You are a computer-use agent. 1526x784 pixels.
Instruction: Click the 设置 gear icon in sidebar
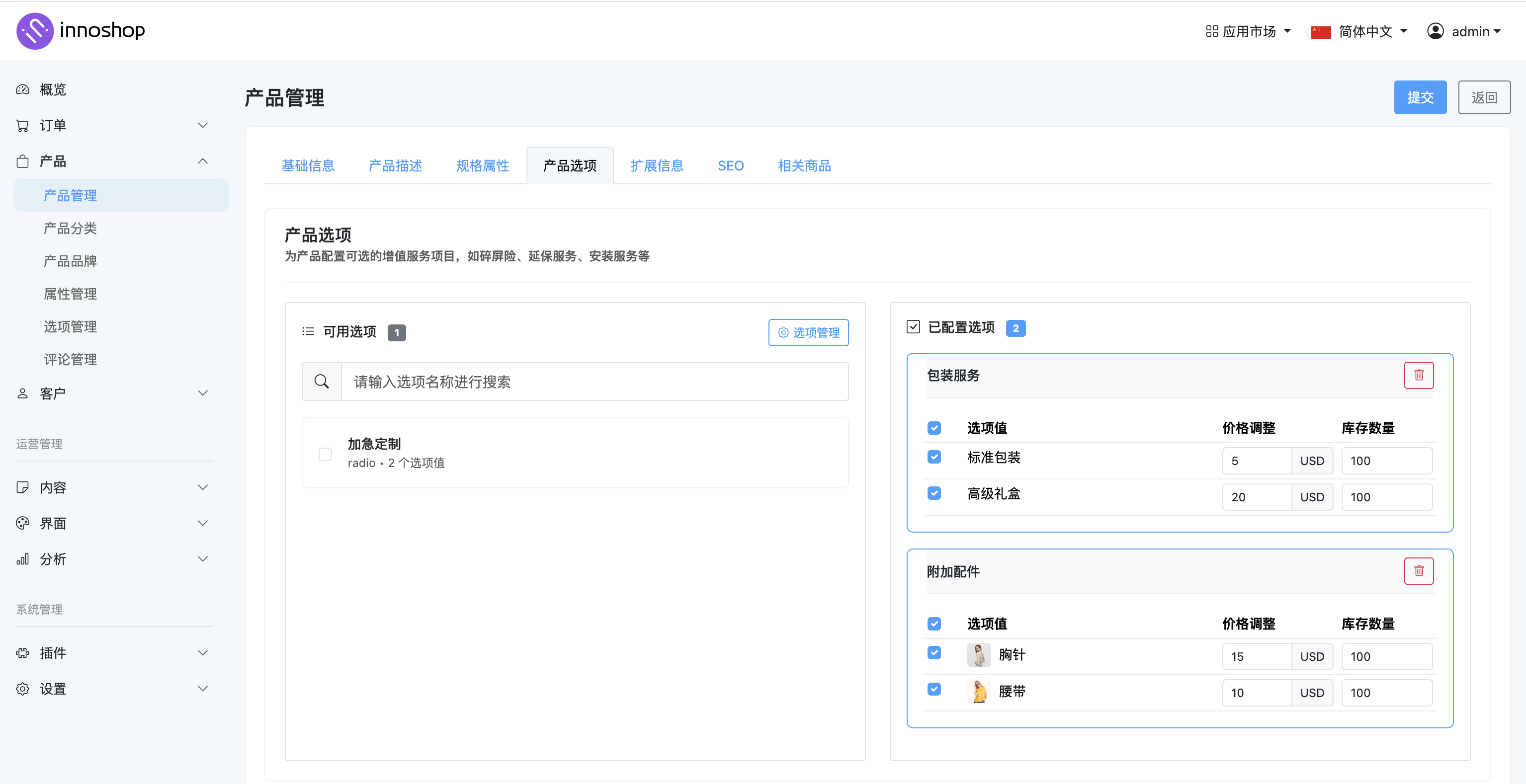coord(22,689)
